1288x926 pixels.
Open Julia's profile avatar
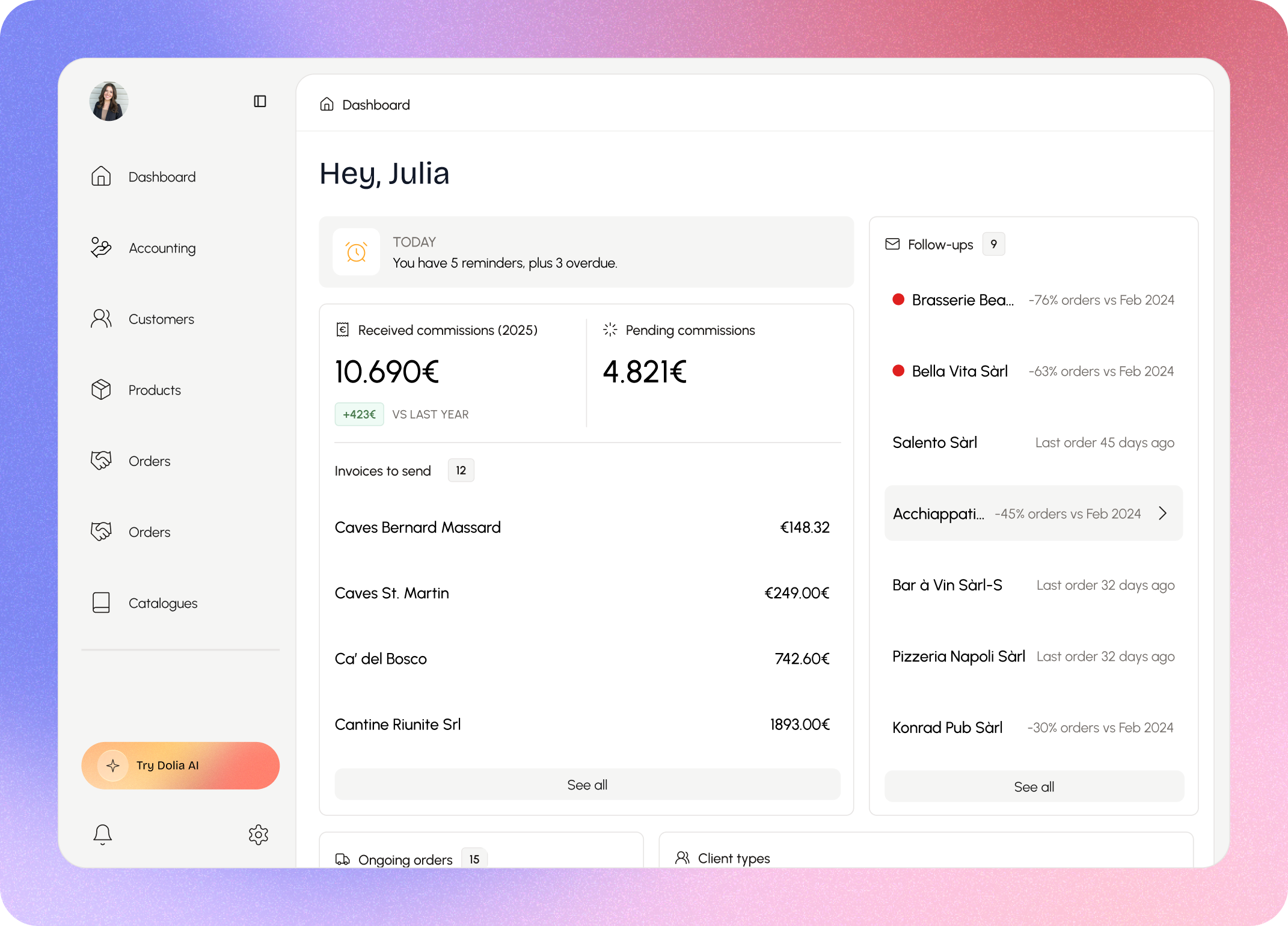coord(109,101)
